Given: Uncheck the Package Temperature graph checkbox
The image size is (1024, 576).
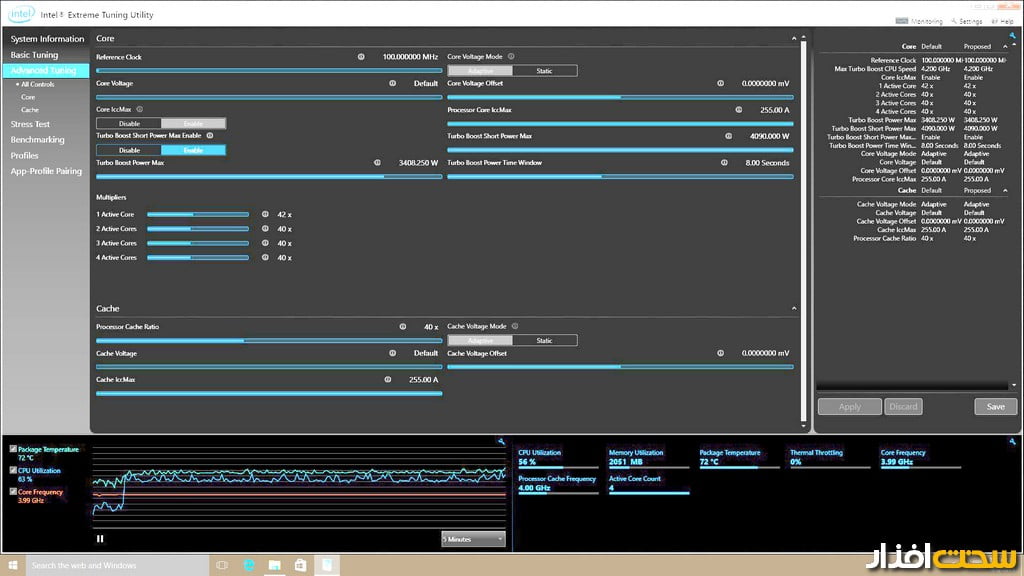Looking at the screenshot, I should tap(12, 450).
